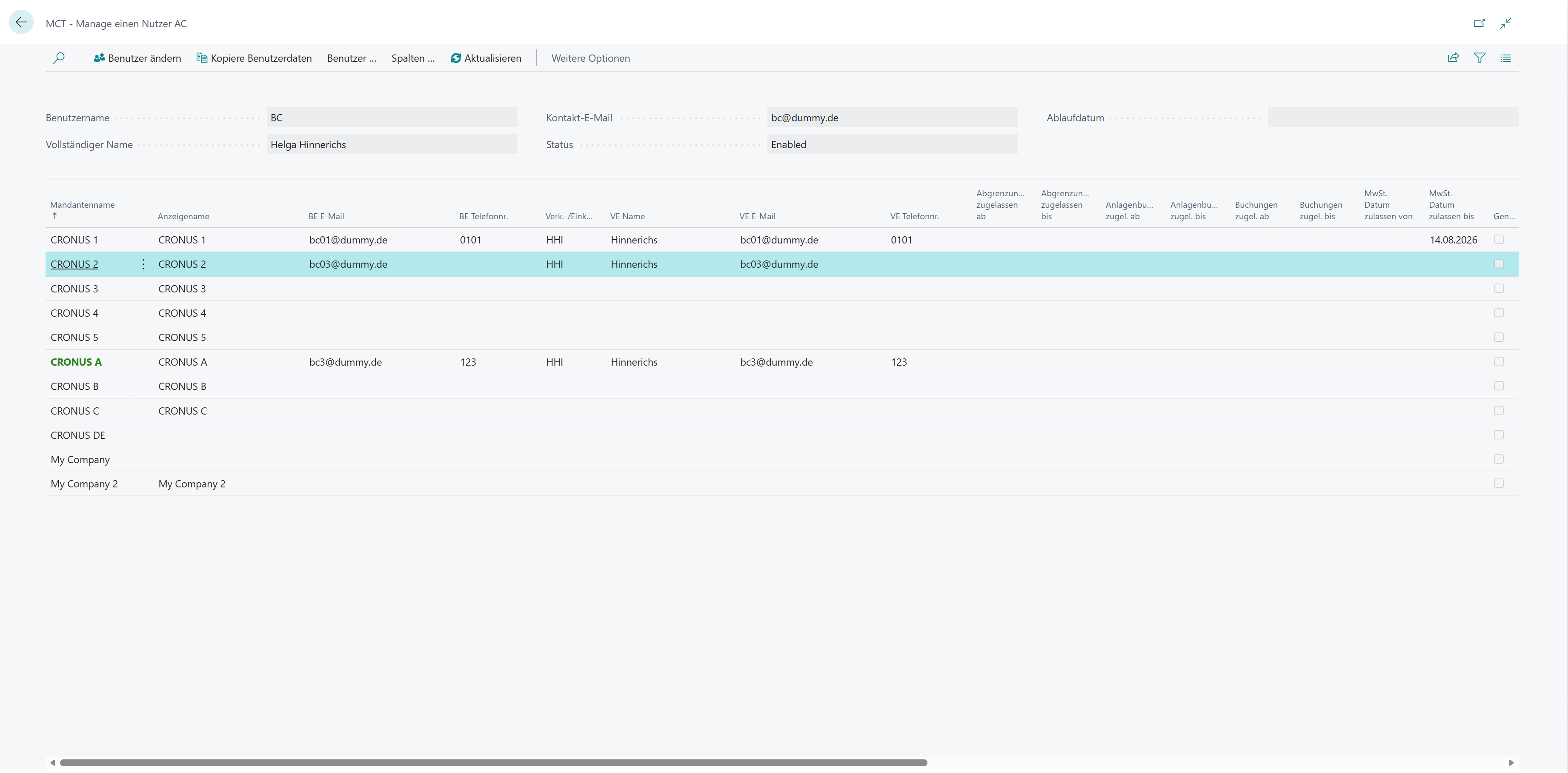Screen dimensions: 1568x773
Task: Toggle the checkbox in CRONUS DE row
Action: coord(1499,435)
